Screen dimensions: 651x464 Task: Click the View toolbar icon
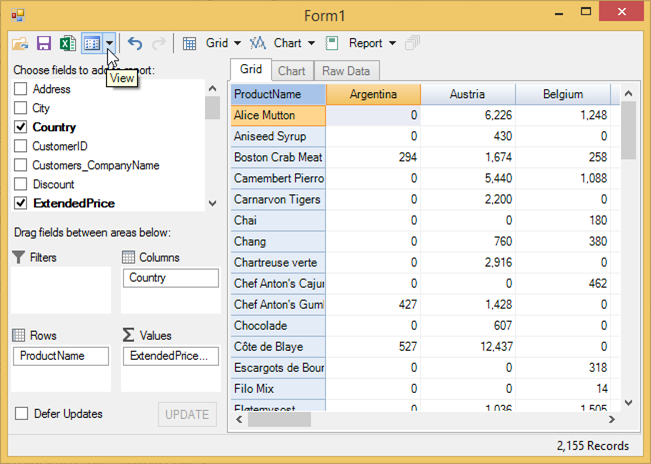point(92,44)
